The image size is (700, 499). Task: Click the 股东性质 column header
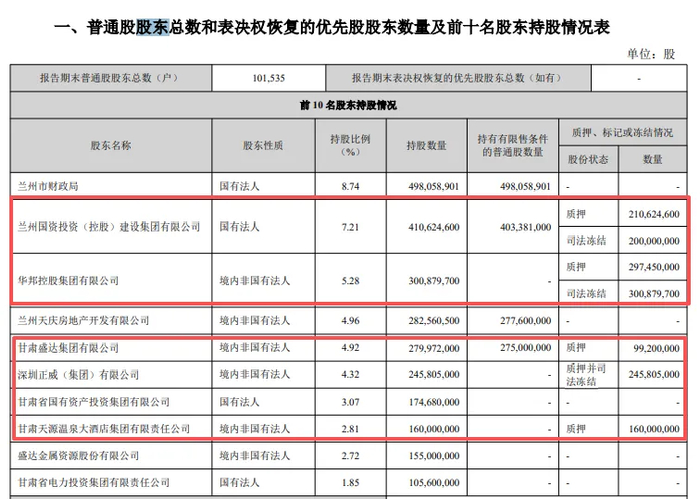coord(263,146)
